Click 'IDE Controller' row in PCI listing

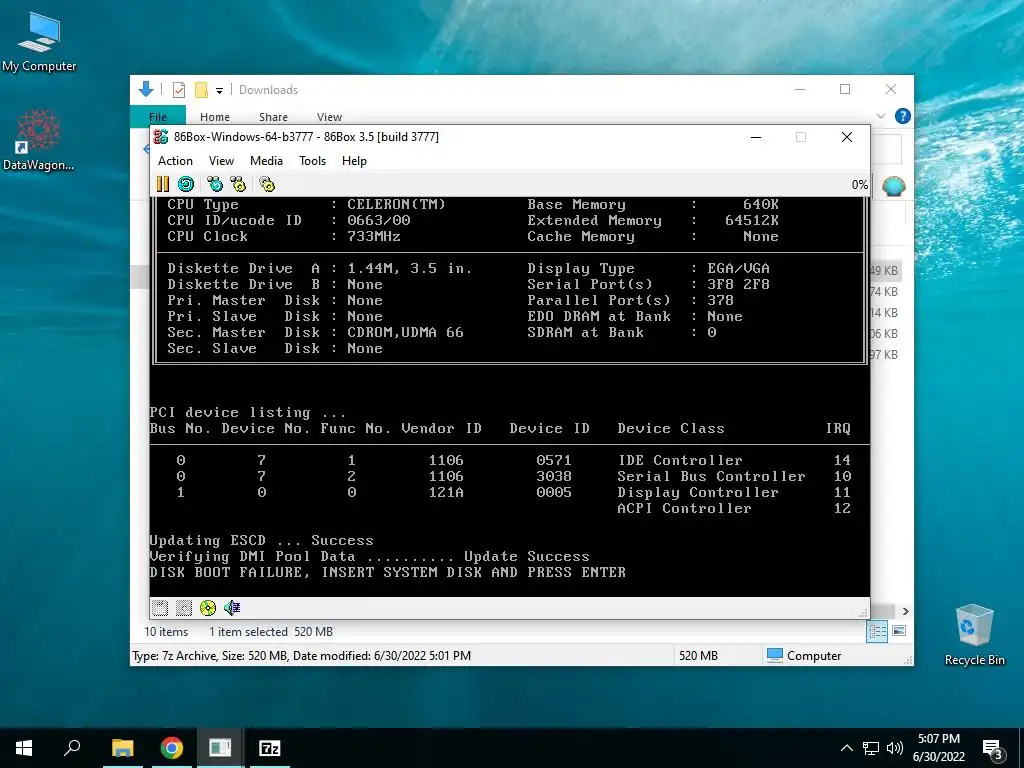680,460
